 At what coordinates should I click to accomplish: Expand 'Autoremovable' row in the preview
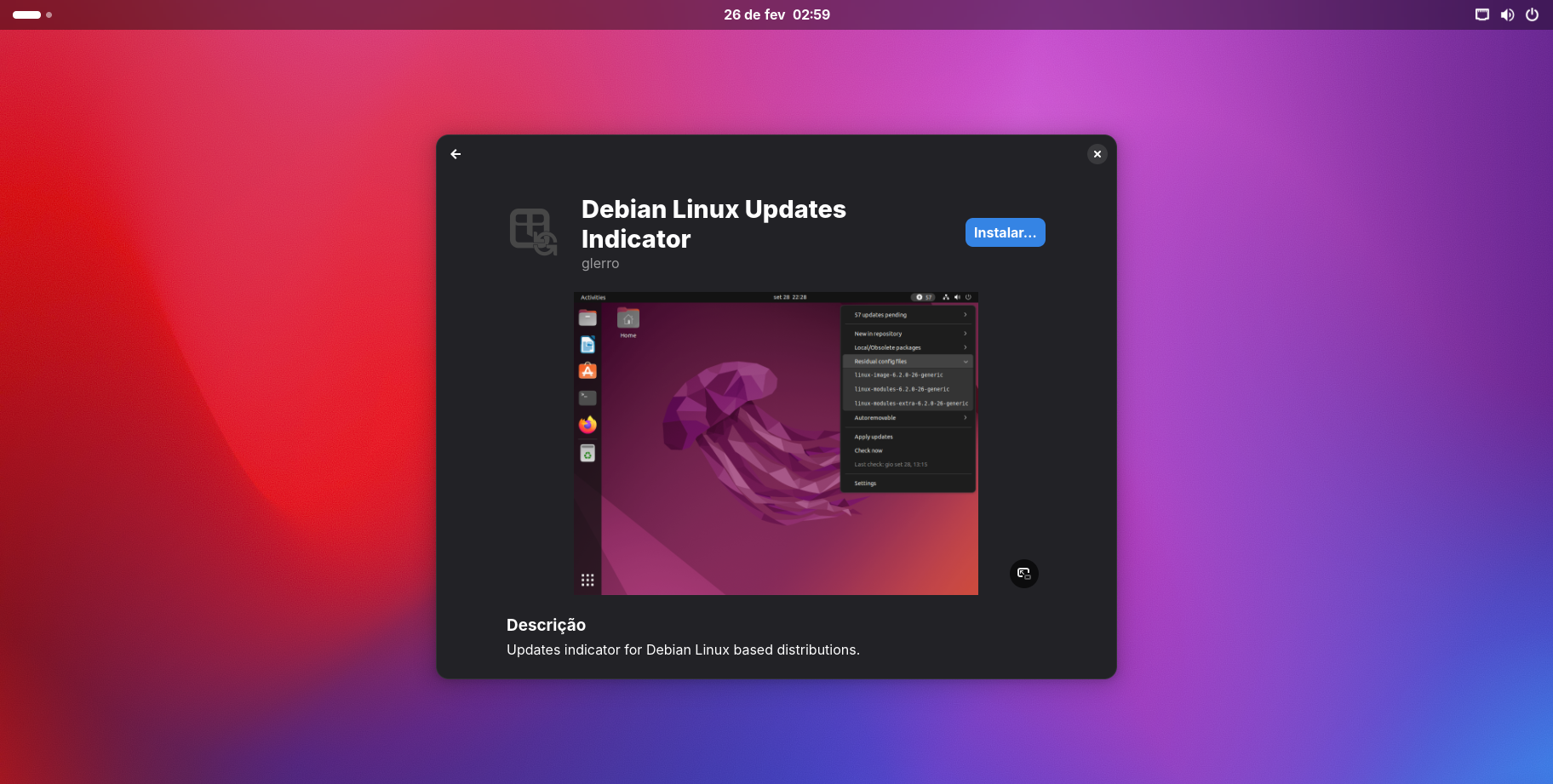pyautogui.click(x=908, y=418)
